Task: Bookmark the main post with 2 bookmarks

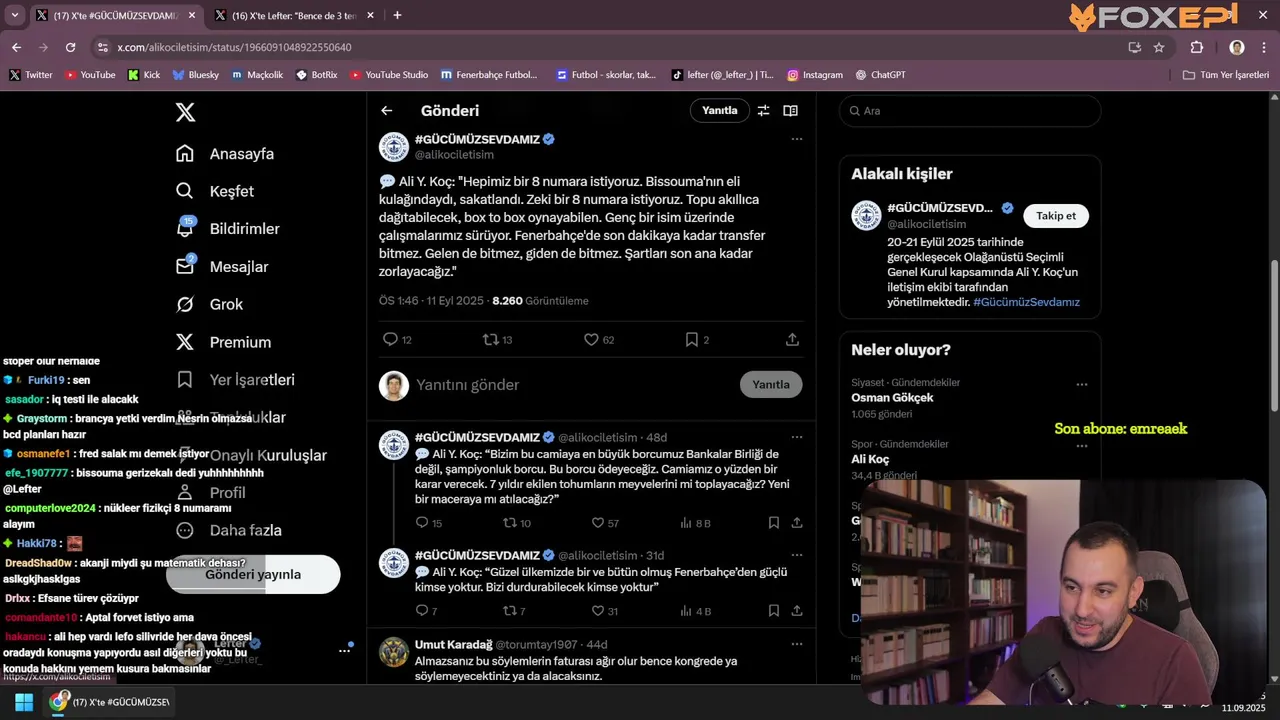Action: (697, 340)
